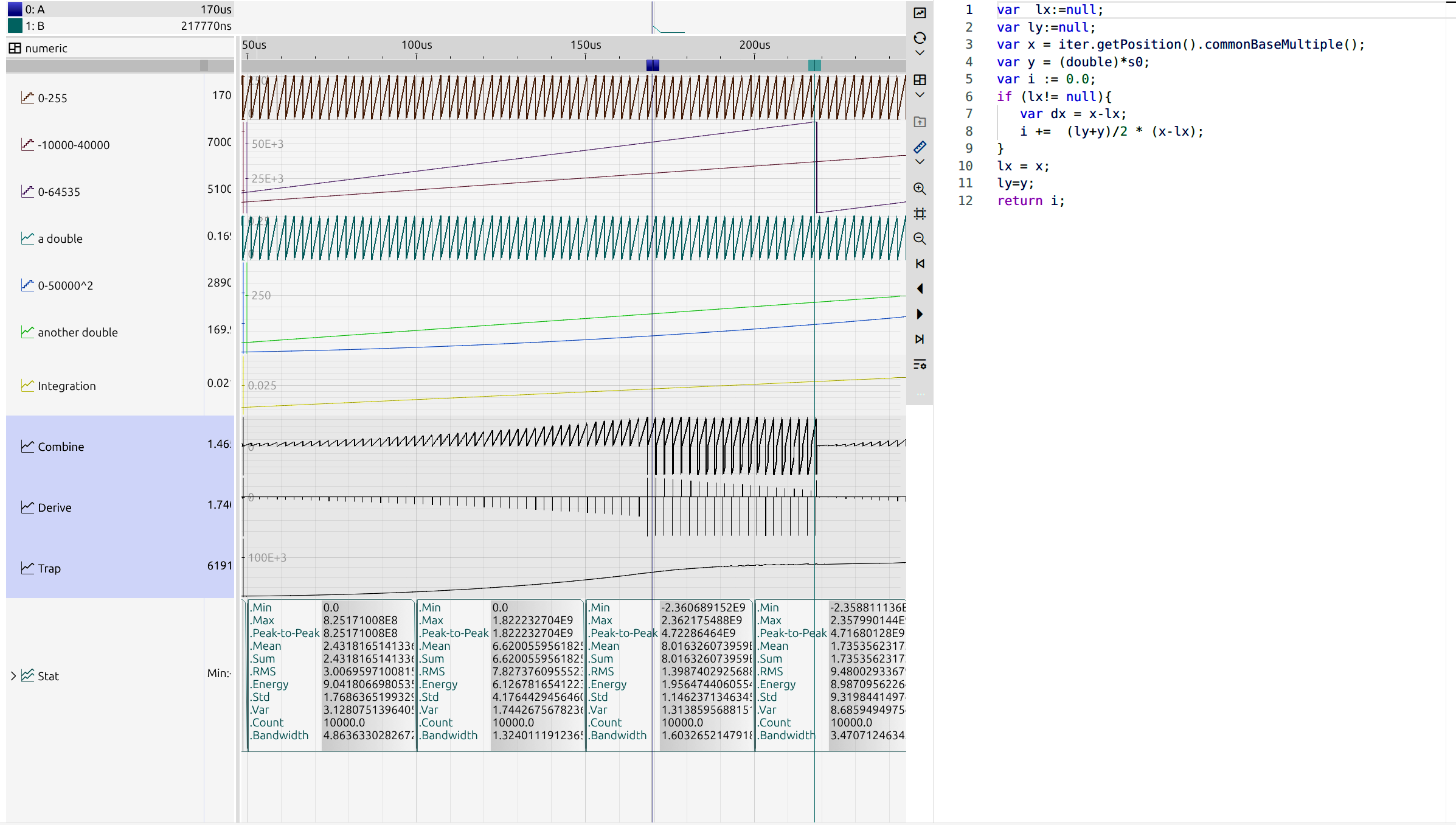The width and height of the screenshot is (1456, 825).
Task: Click the refresh/synchronize icon in toolbar
Action: (x=920, y=38)
